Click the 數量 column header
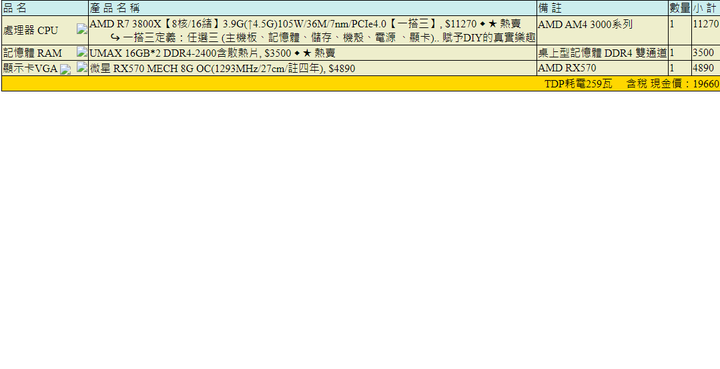 coord(680,8)
